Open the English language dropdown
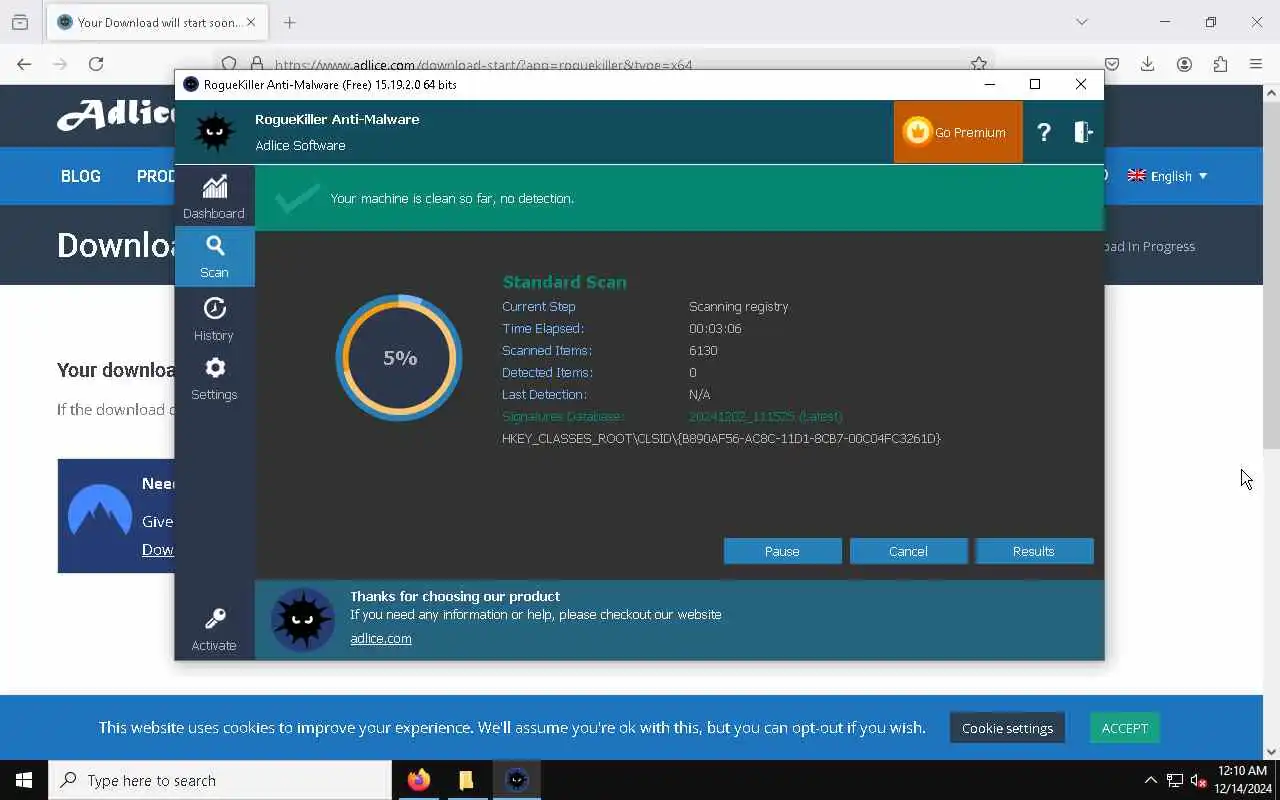The height and width of the screenshot is (800, 1280). point(1167,176)
